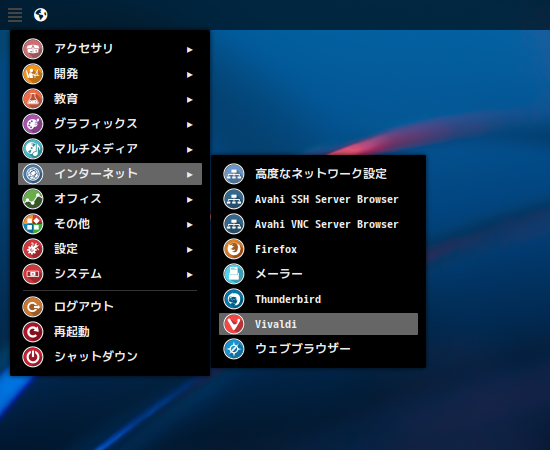Click the red Vivaldi V icon
Image resolution: width=550 pixels, height=450 pixels.
(x=234, y=324)
